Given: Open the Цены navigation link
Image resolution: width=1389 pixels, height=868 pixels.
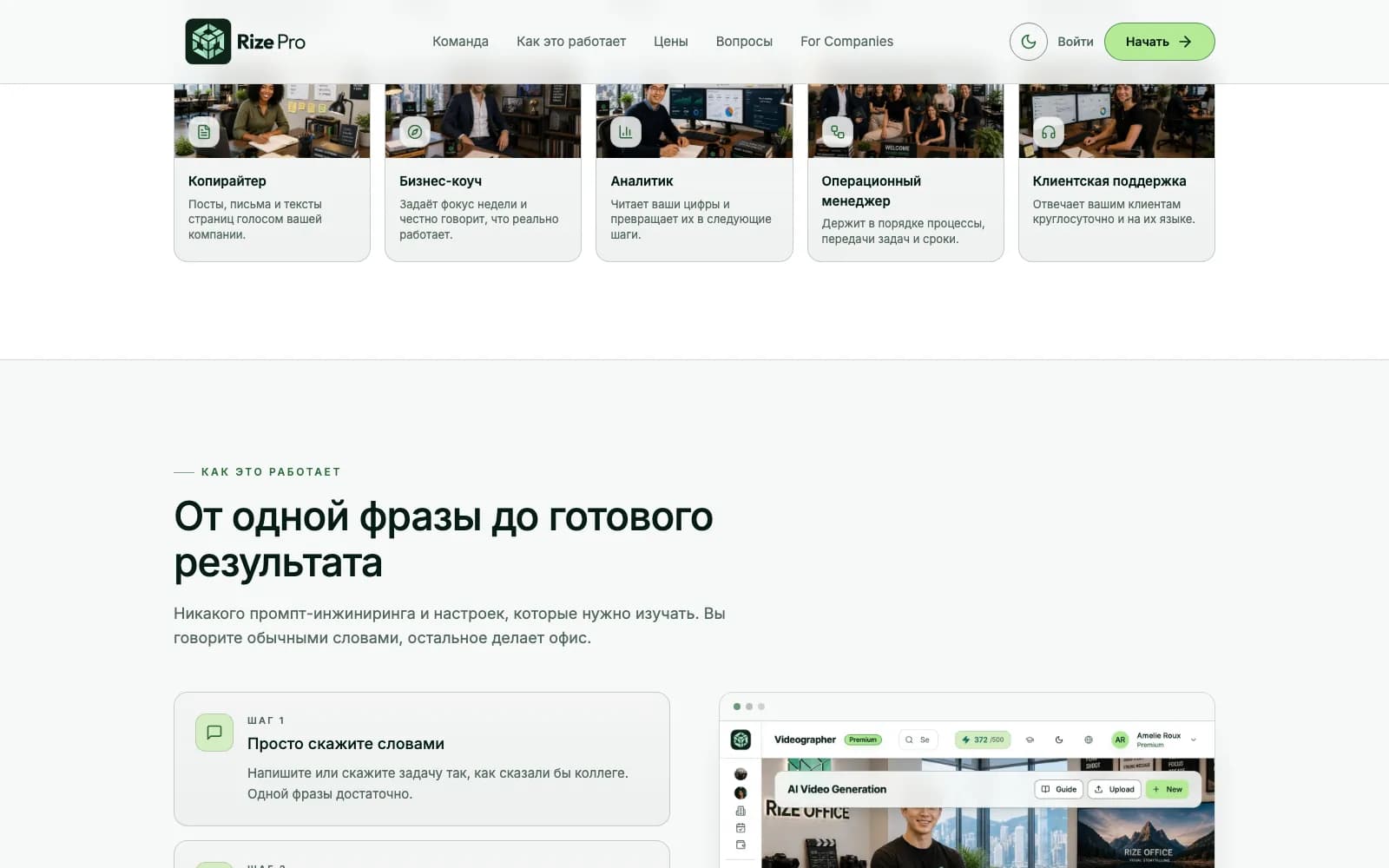Looking at the screenshot, I should [x=671, y=42].
